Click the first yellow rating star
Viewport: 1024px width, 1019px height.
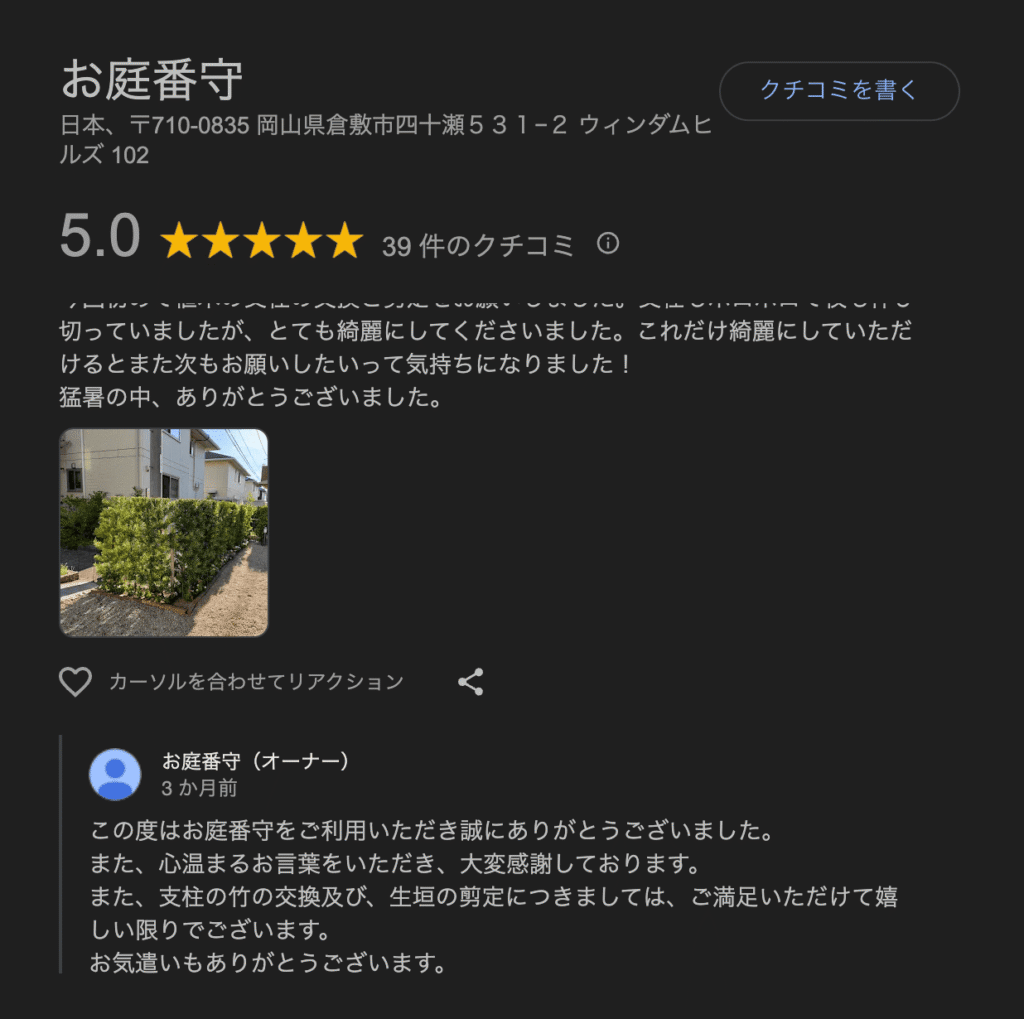tap(178, 240)
